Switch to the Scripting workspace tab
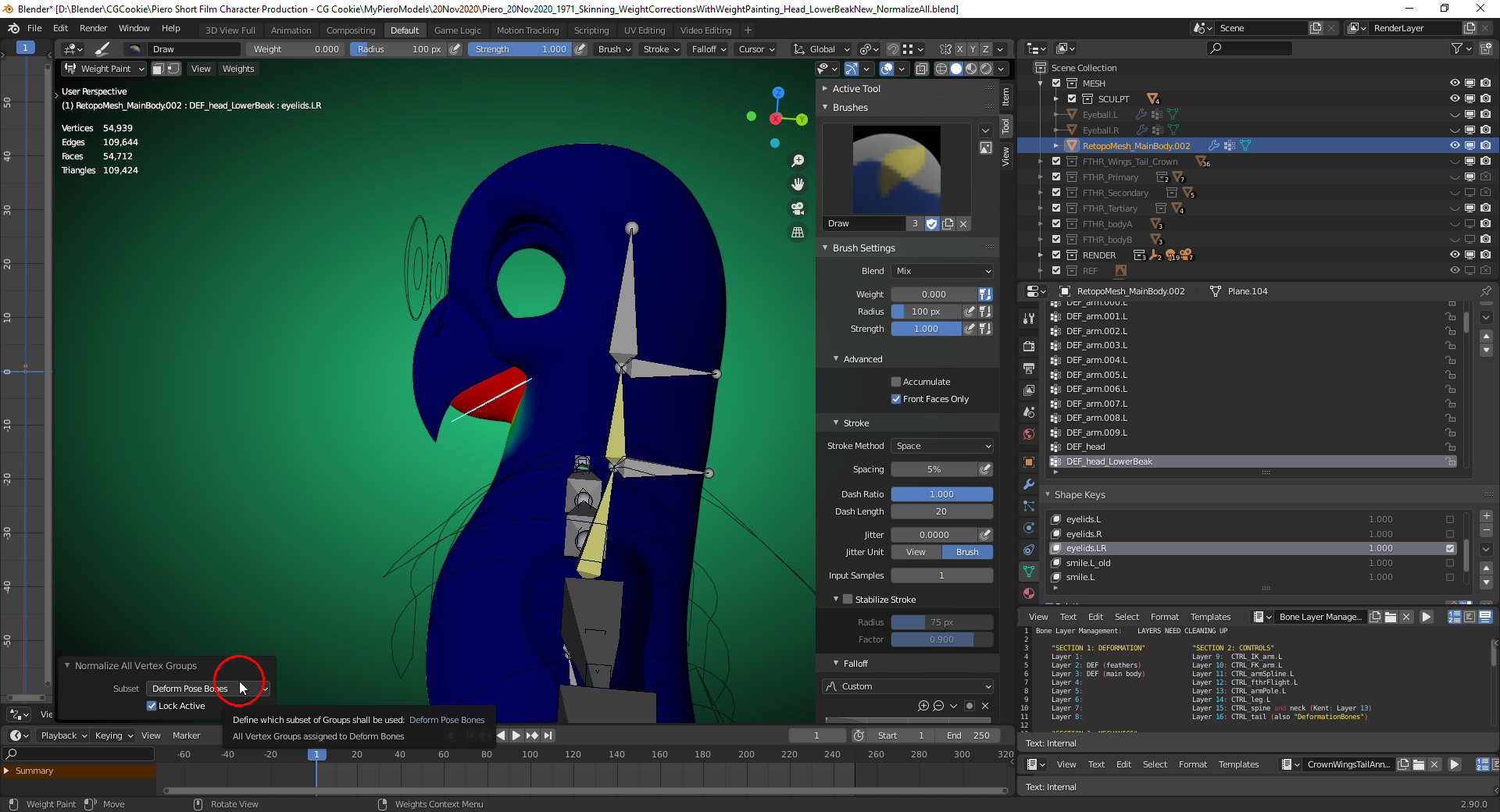The image size is (1500, 812). click(591, 30)
